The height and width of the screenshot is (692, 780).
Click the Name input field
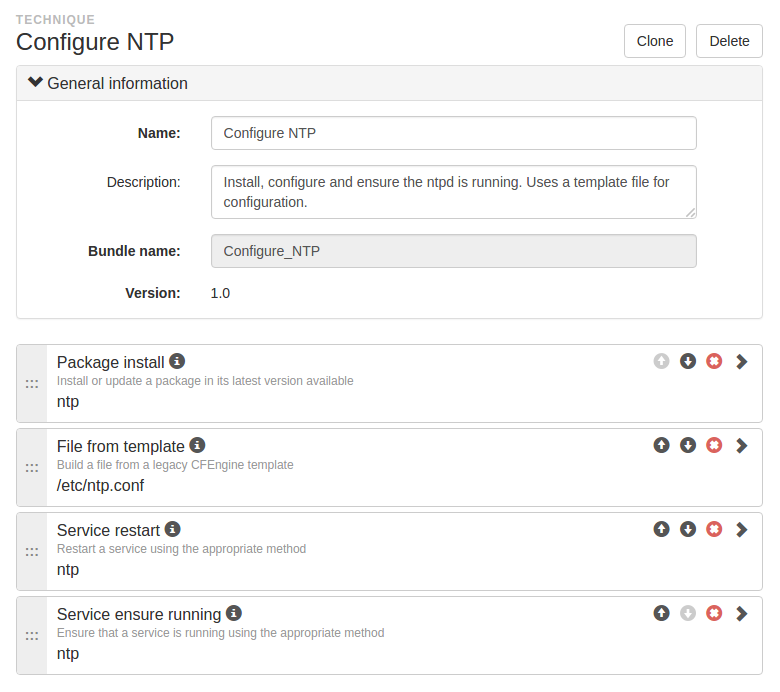tap(454, 133)
